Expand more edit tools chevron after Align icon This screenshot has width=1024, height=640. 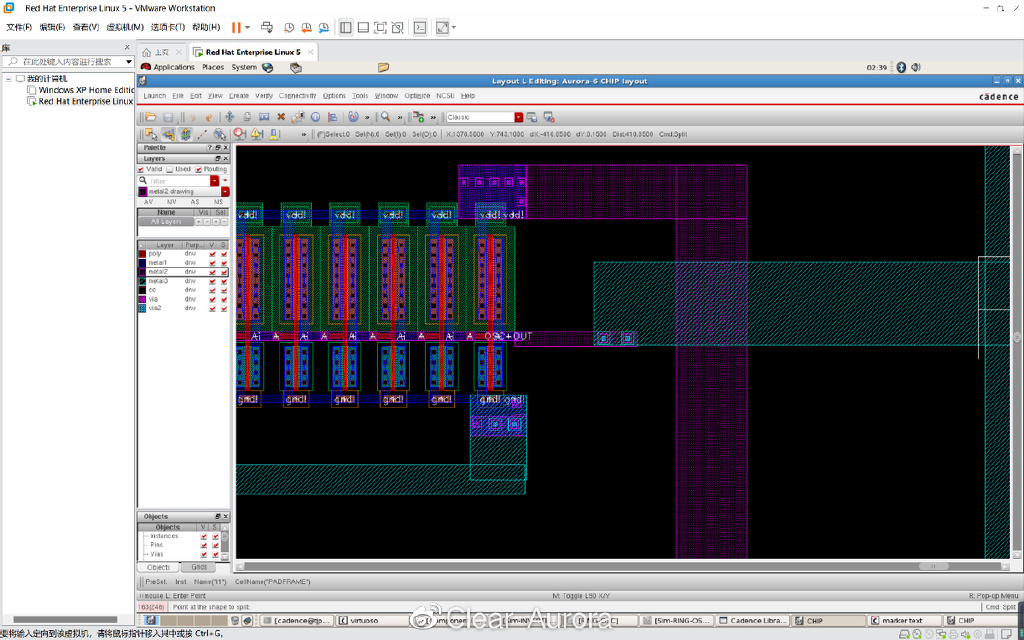pos(367,118)
